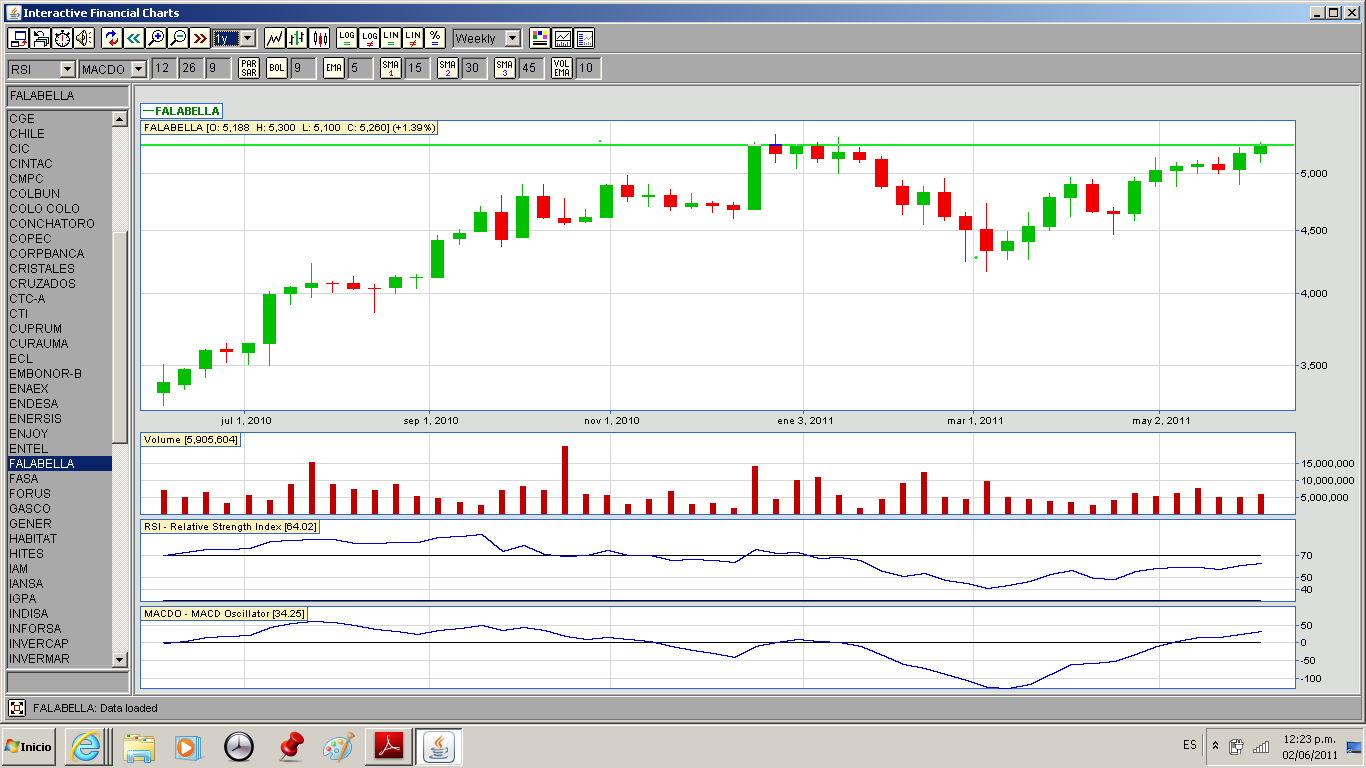This screenshot has height=768, width=1366.
Task: Open the Weekly interval dropdown
Action: 512,39
